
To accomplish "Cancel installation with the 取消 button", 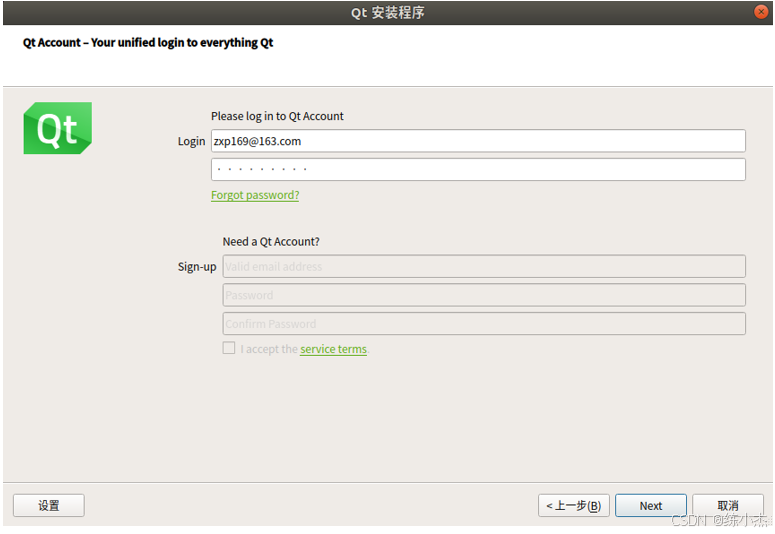I will click(728, 505).
